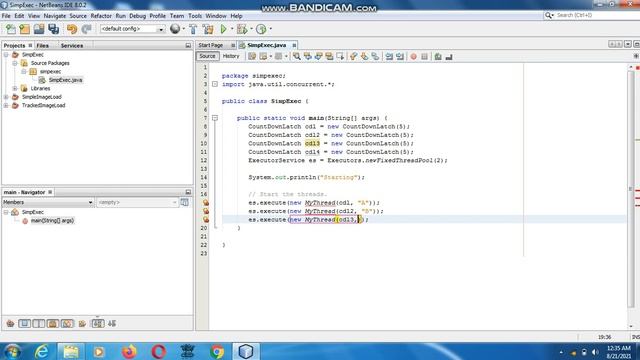Image resolution: width=640 pixels, height=360 pixels.
Task: Open the Profile Project dropdown arrow
Action: coord(270,29)
